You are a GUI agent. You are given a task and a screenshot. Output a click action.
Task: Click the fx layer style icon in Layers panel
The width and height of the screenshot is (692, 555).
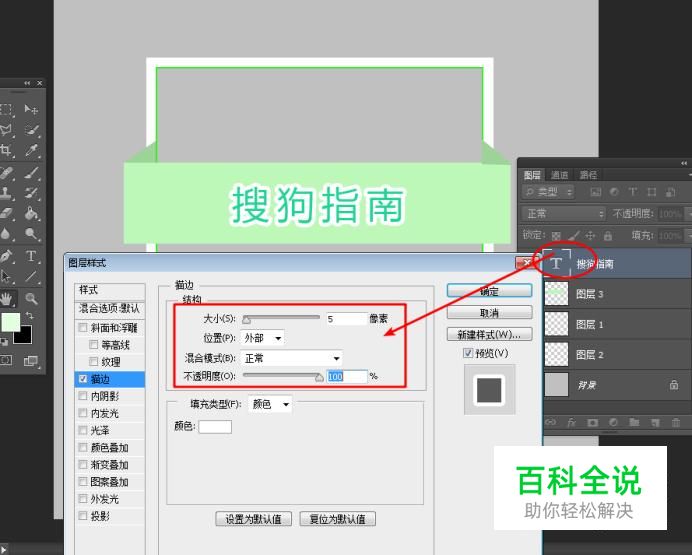pyautogui.click(x=572, y=422)
